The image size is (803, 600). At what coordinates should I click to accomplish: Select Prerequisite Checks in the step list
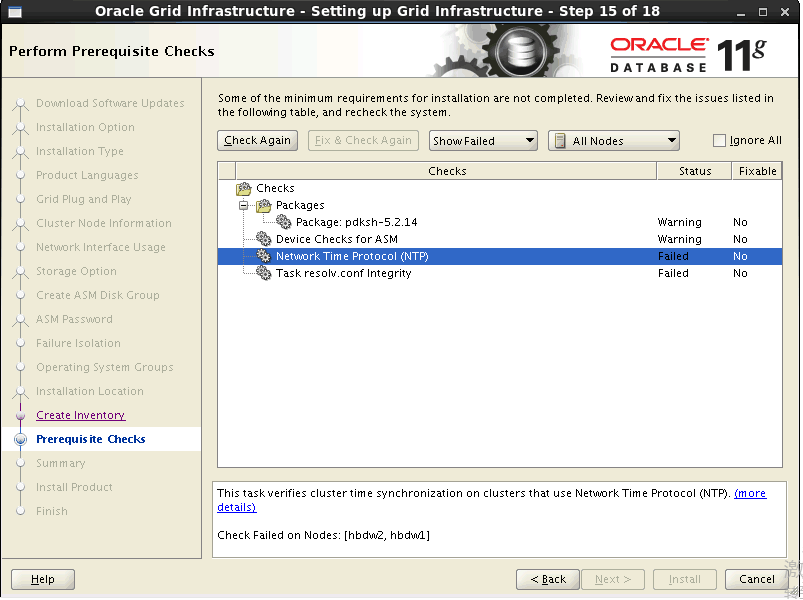[x=91, y=439]
